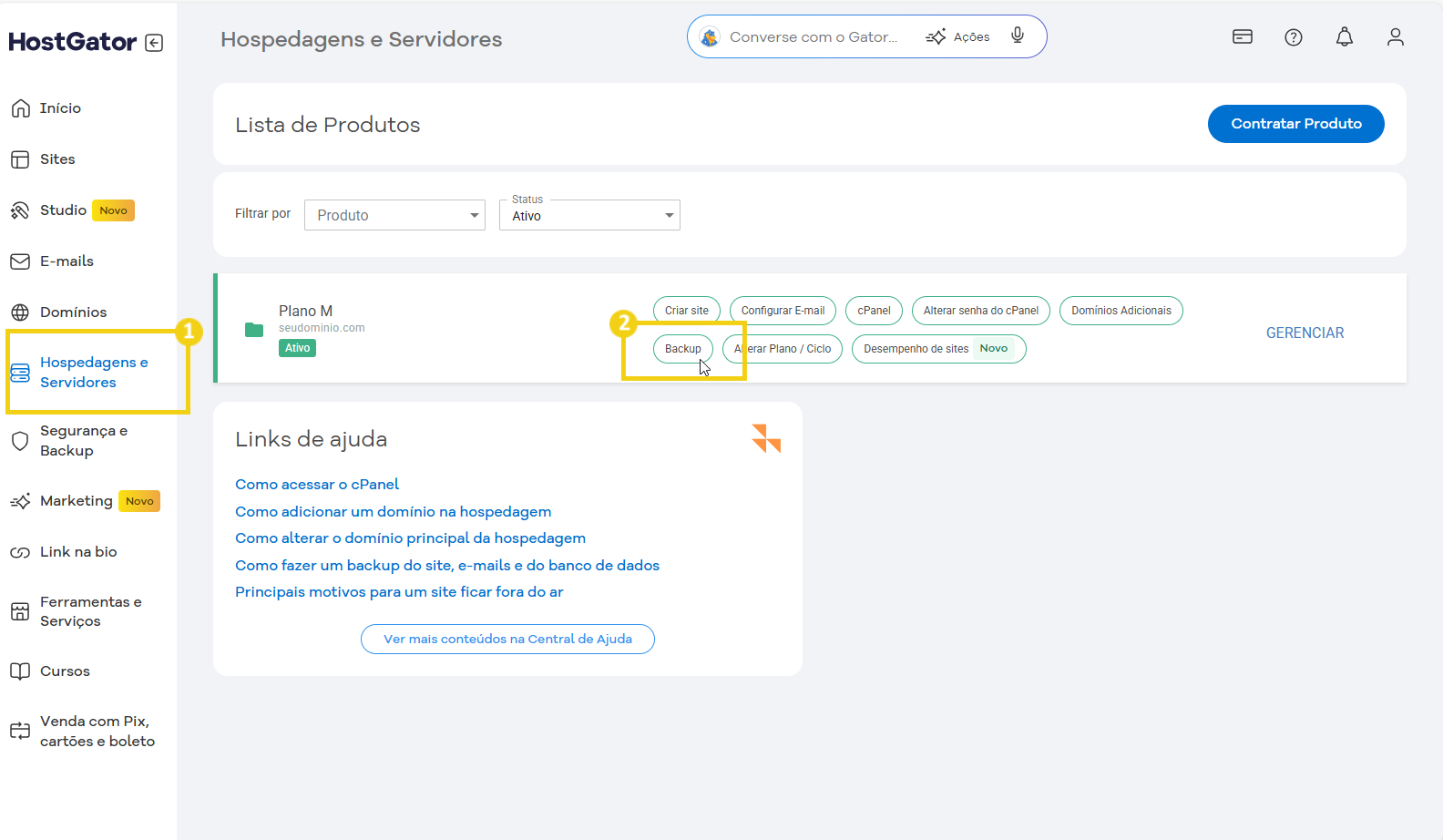Open Cursos in the sidebar menu
Screen dimensions: 1443x840
[65, 671]
